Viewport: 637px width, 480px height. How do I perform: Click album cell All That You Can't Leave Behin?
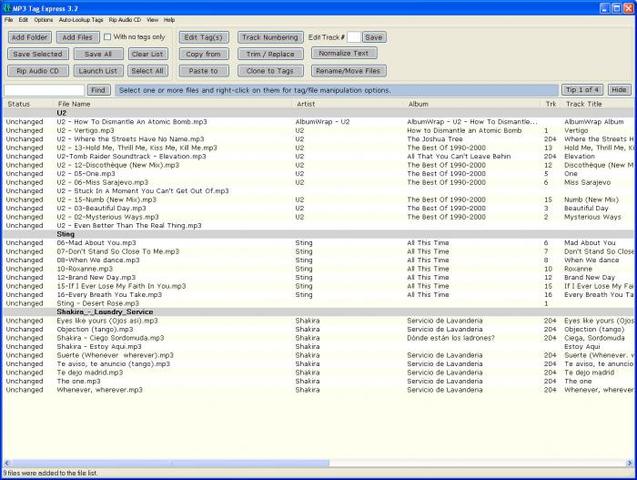click(459, 156)
